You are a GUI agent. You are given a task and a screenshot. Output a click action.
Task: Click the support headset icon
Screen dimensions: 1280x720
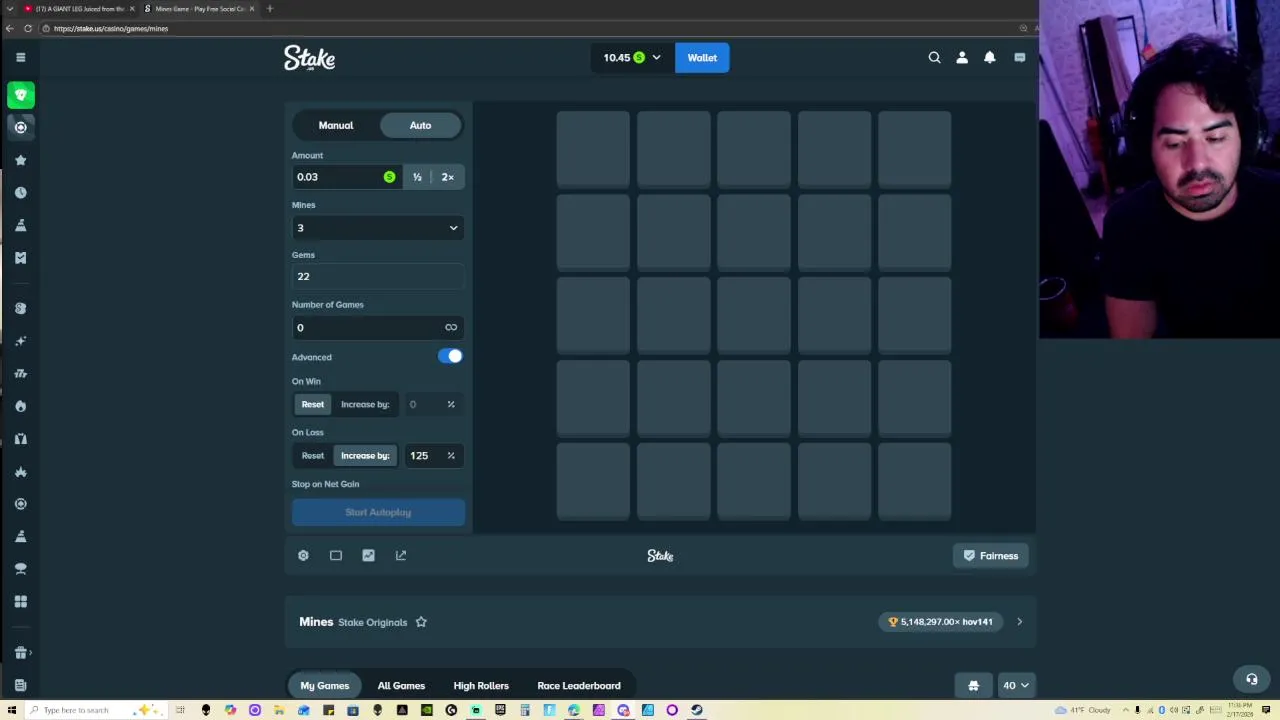1251,679
